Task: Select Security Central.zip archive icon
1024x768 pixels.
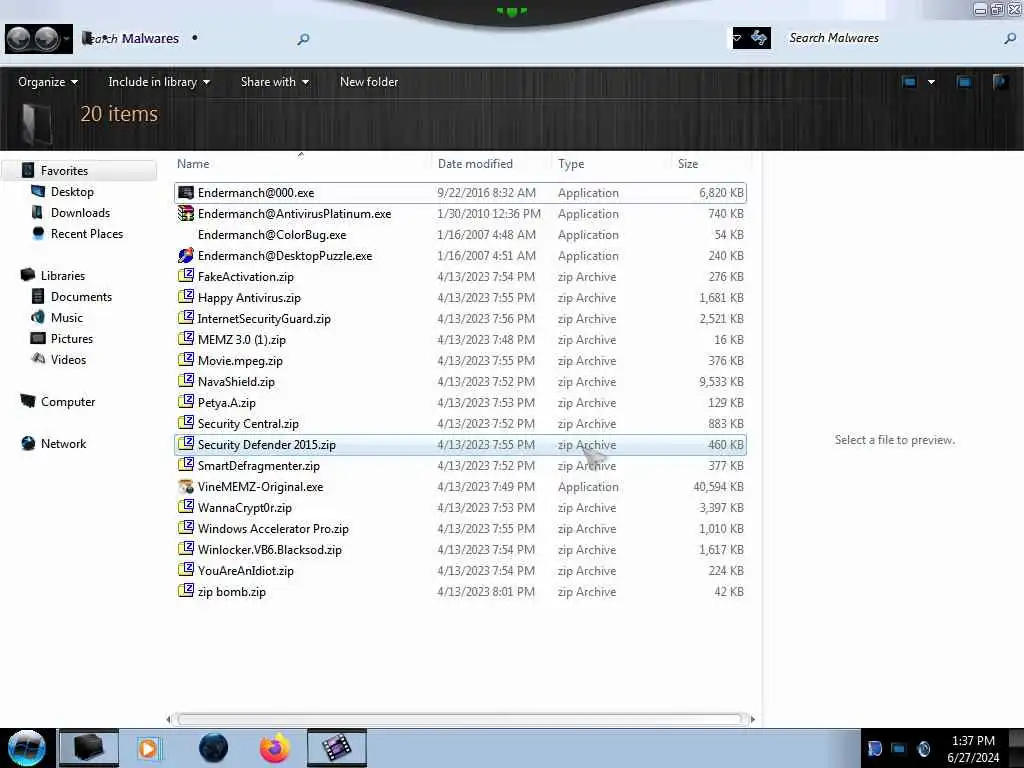Action: tap(186, 423)
